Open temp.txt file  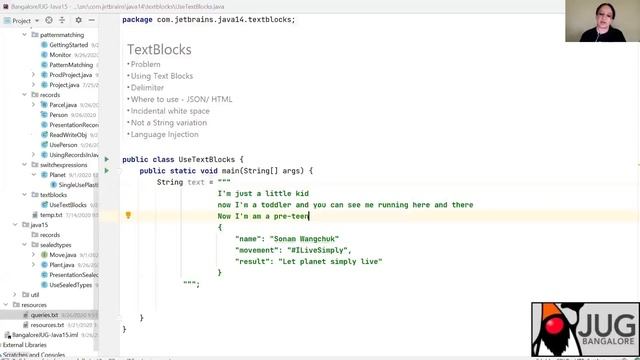(x=51, y=215)
